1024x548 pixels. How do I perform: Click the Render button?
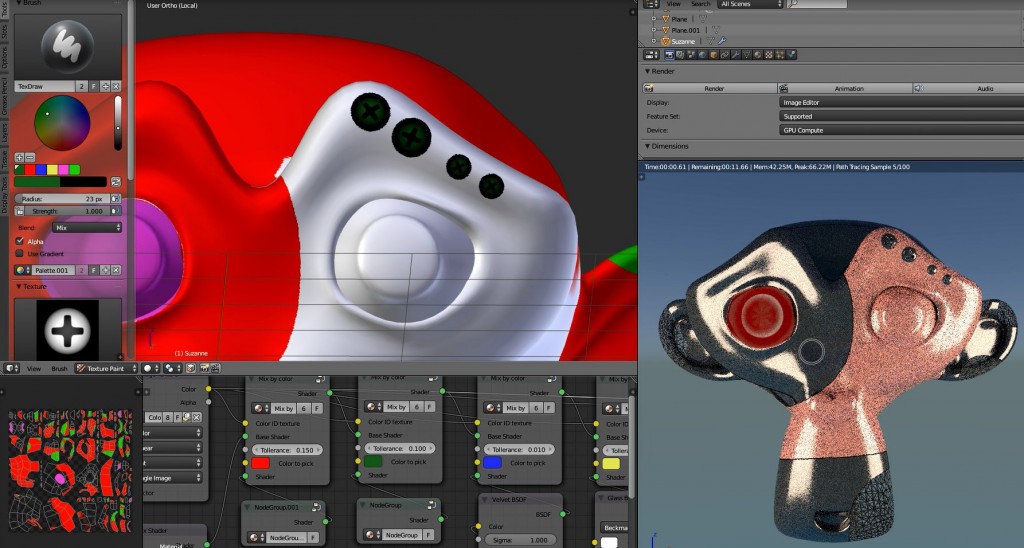tap(710, 88)
